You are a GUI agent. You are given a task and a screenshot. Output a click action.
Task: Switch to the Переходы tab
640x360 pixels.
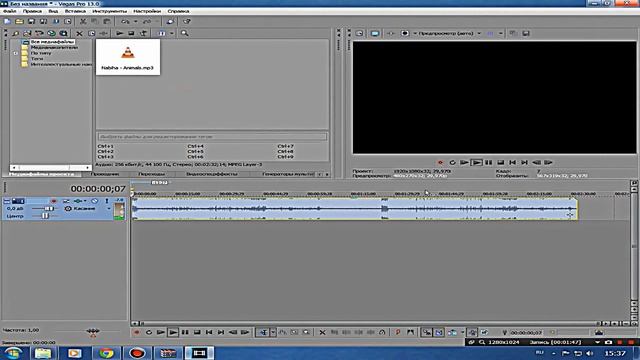pos(151,174)
